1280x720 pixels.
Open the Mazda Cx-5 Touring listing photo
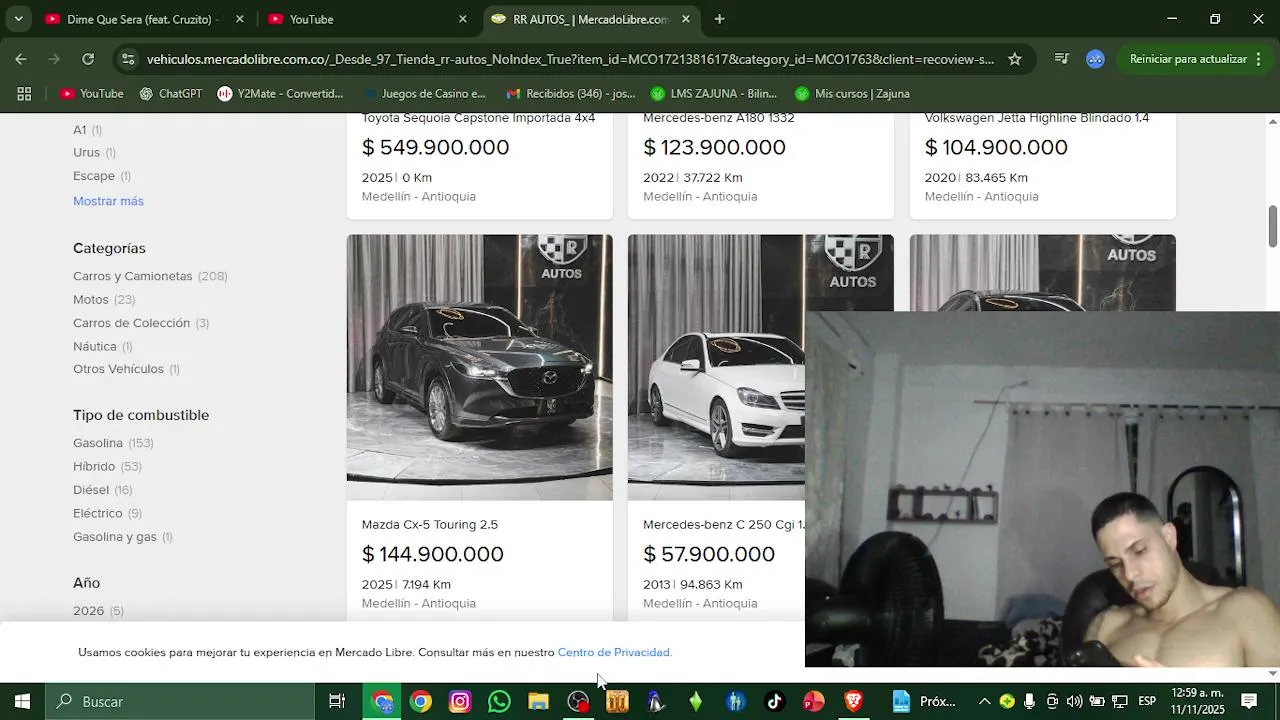point(480,367)
